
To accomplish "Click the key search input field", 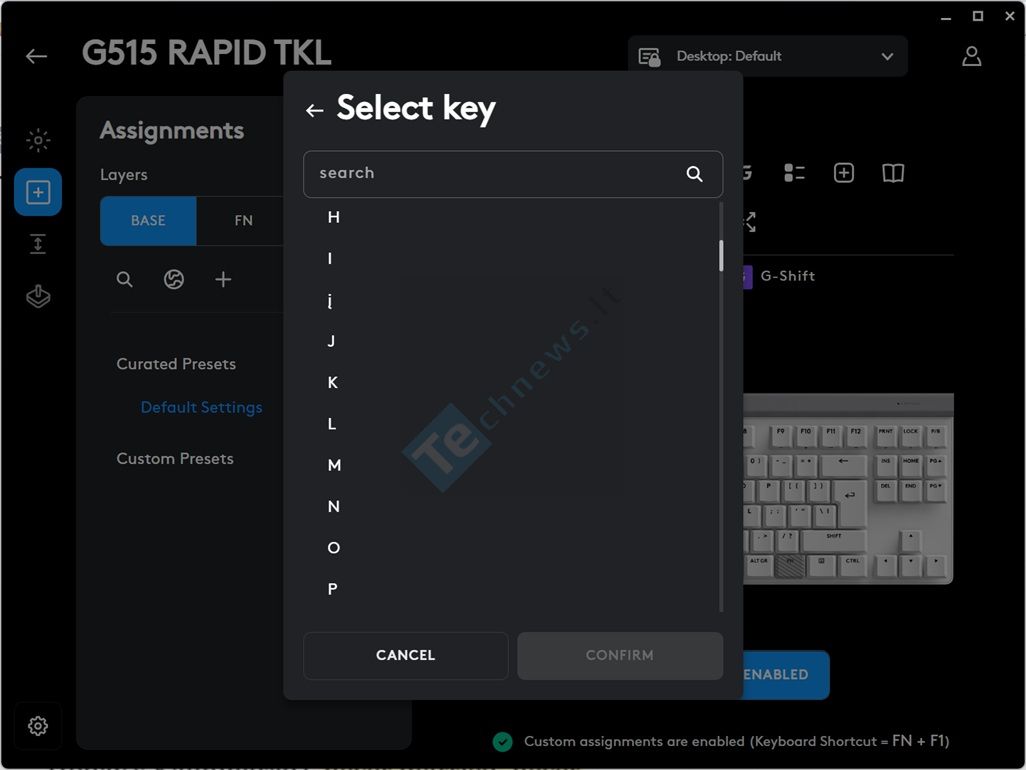I will coord(495,174).
